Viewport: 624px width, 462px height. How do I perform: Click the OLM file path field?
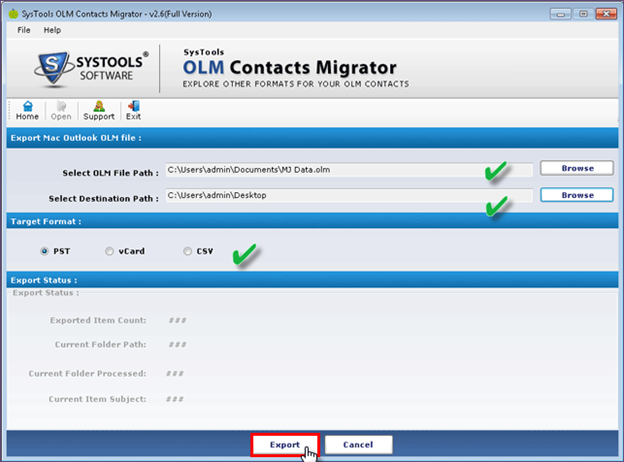[349, 170]
